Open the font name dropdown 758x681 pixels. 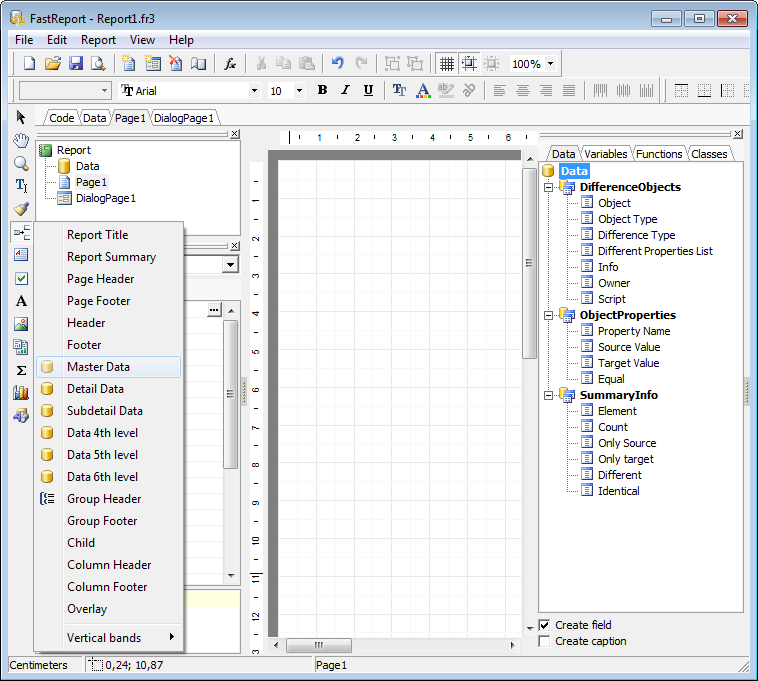(254, 90)
